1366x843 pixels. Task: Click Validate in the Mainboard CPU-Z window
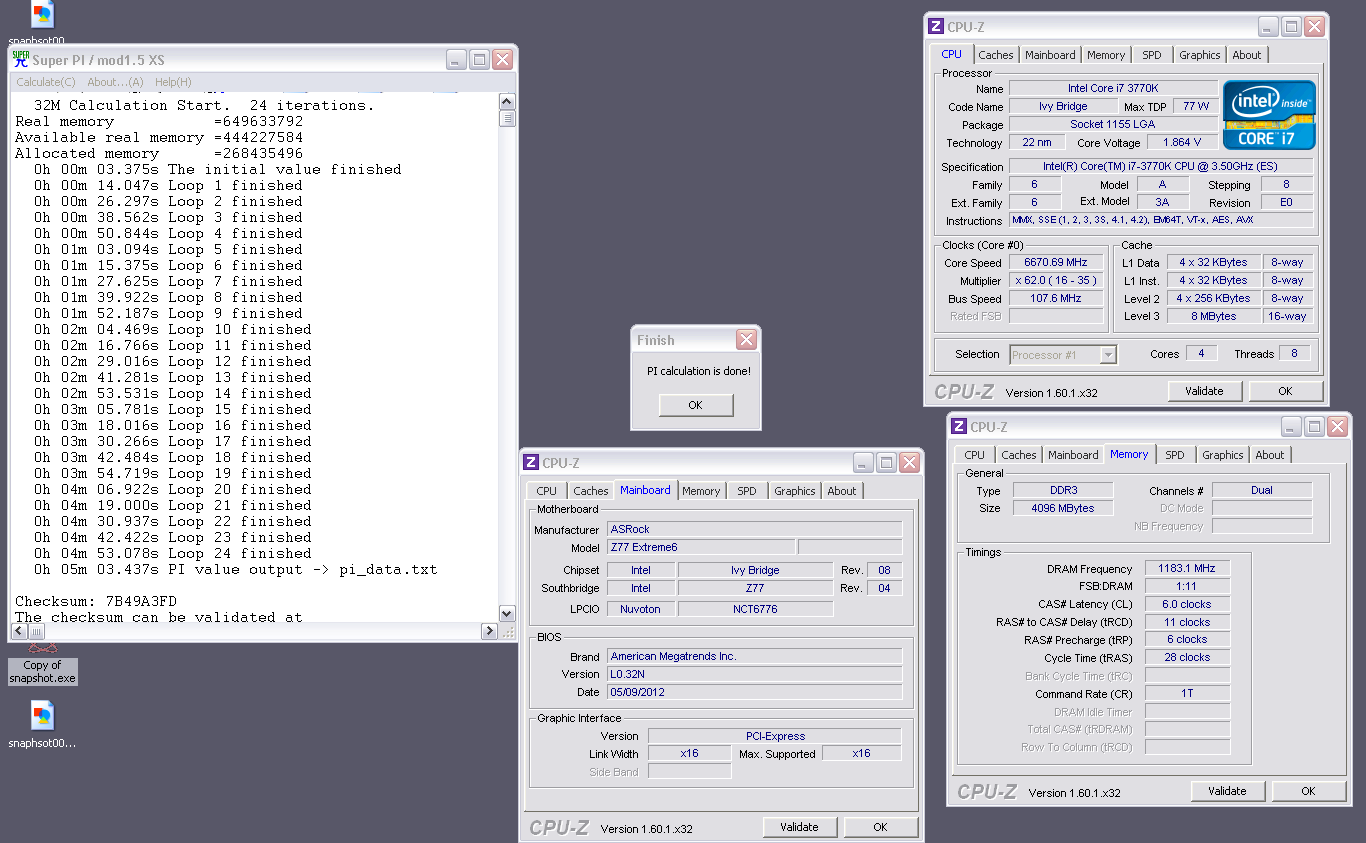(x=799, y=827)
